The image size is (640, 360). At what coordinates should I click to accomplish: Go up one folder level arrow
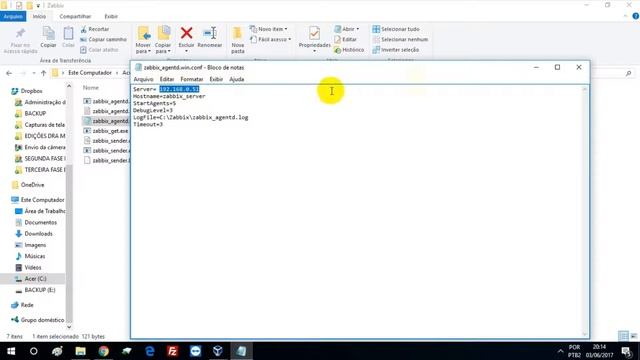[43, 73]
